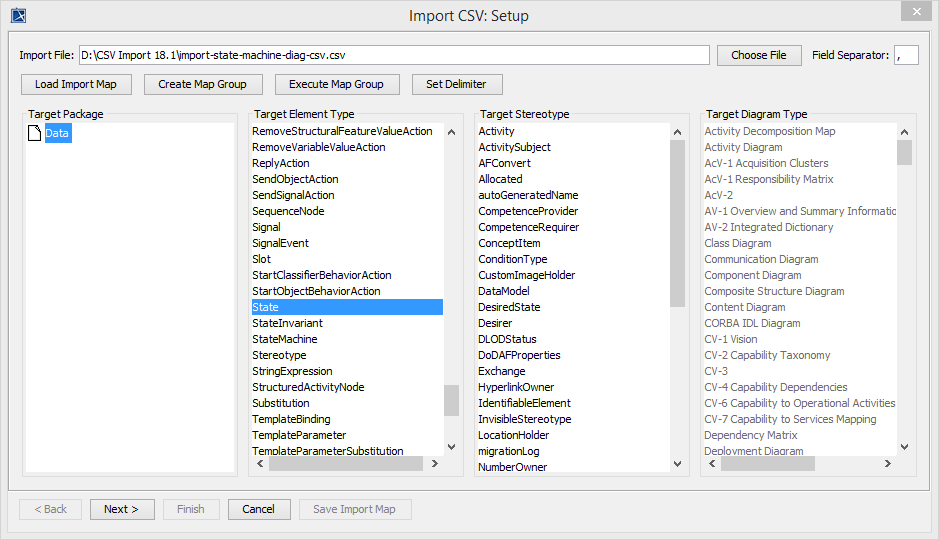Screen dimensions: 939x540
Task: Click the Set Delimiter button
Action: (457, 84)
